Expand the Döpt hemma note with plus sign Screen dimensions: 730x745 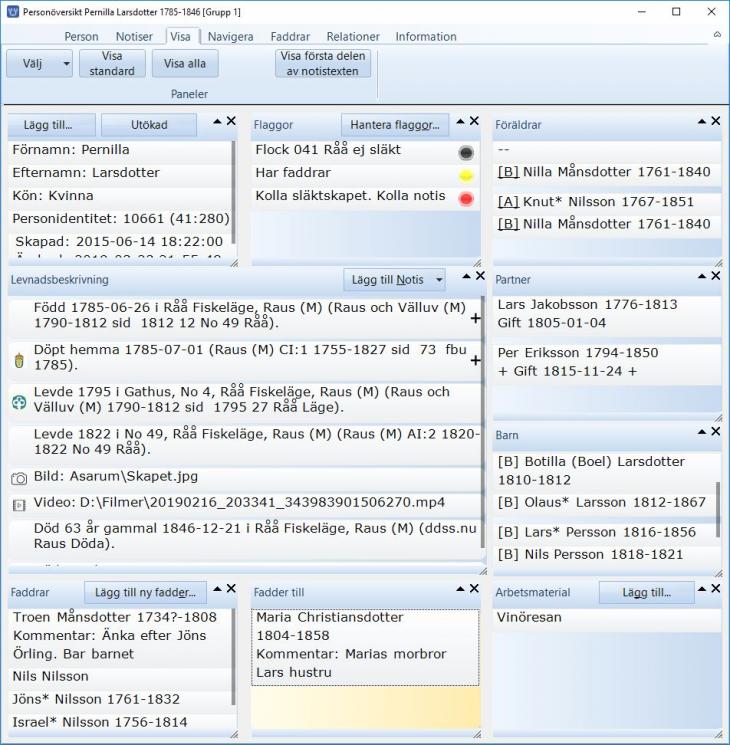pyautogui.click(x=475, y=361)
